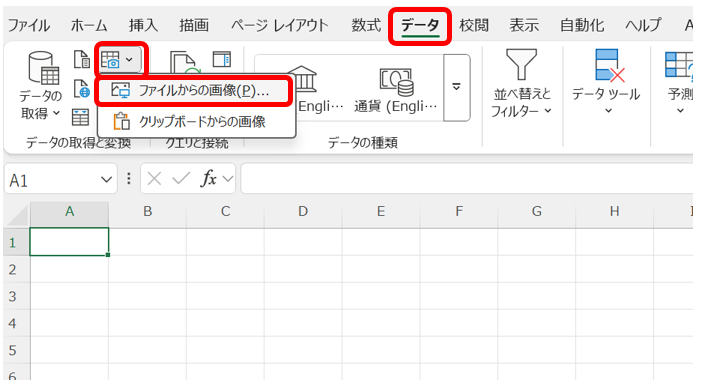Screen dimensions: 701x384
Task: Click inside the formula bar input area
Action: (x=467, y=179)
